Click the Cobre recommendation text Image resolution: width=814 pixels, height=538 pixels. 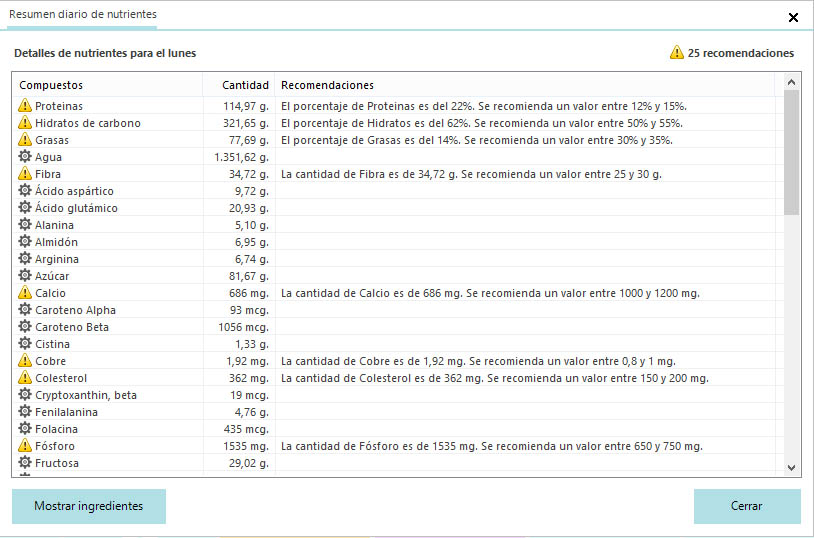click(478, 361)
